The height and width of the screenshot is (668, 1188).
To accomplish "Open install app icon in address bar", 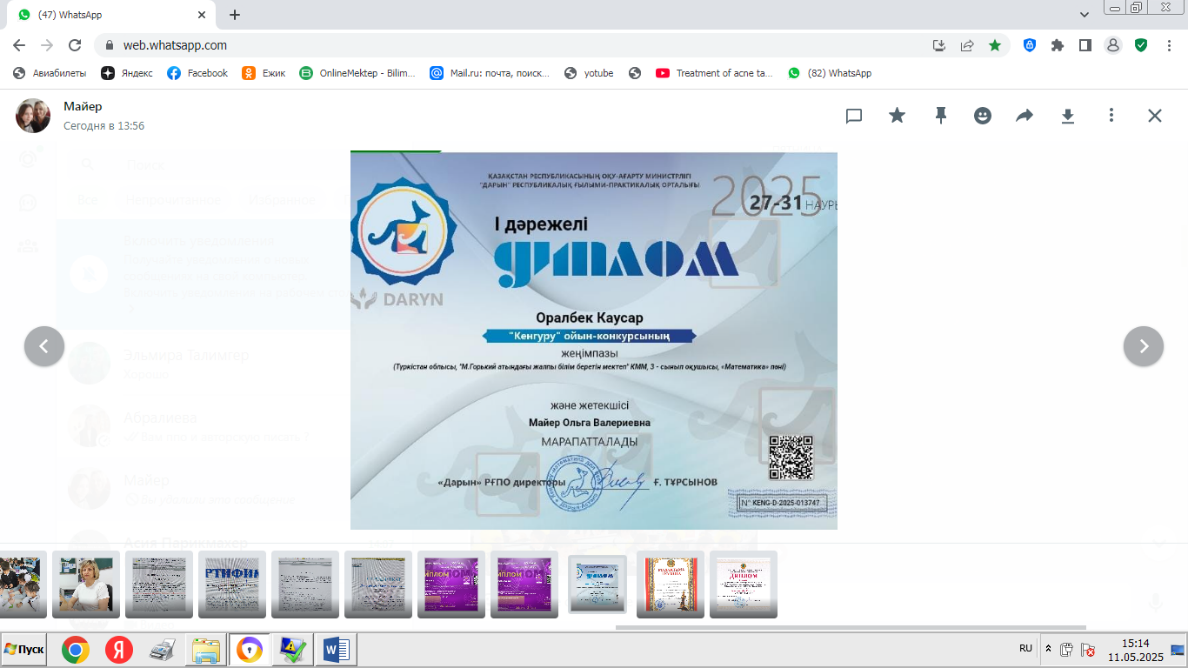I will click(939, 45).
